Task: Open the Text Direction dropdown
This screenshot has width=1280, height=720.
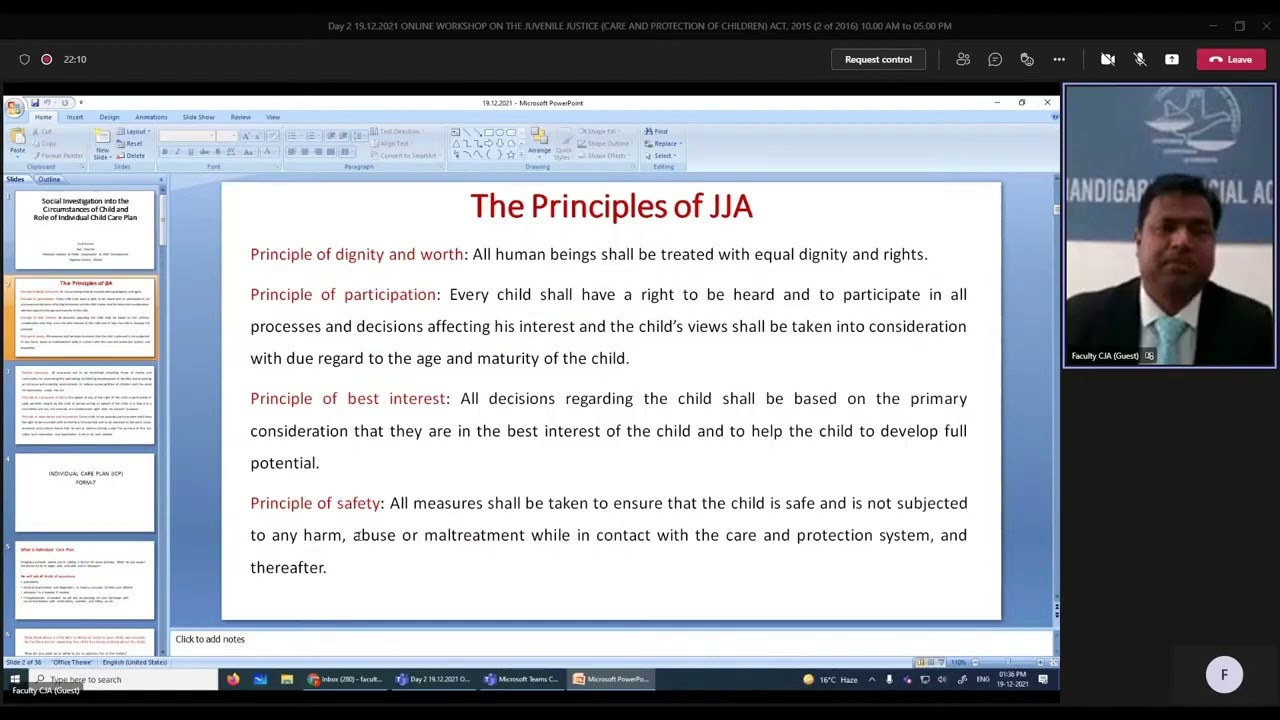Action: (x=397, y=132)
